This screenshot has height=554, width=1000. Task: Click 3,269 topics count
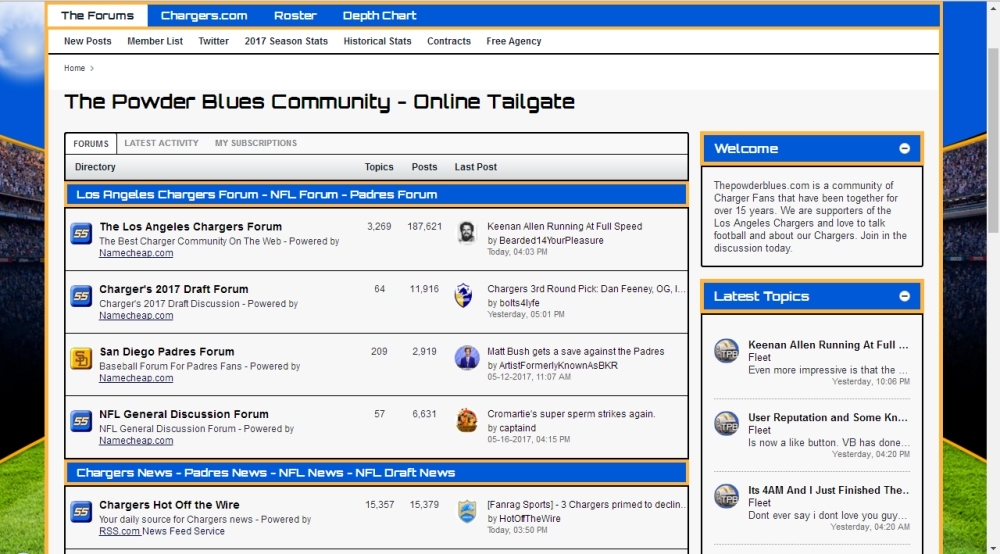379,226
